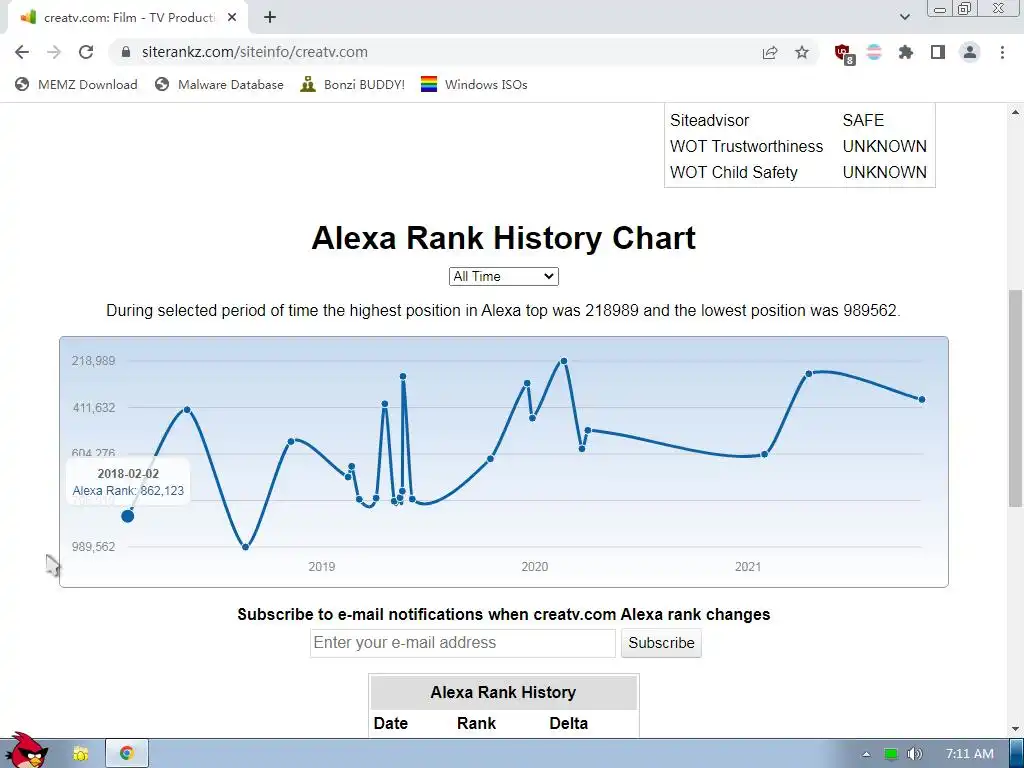Close the creatv.com tab
The height and width of the screenshot is (768, 1024).
click(232, 18)
